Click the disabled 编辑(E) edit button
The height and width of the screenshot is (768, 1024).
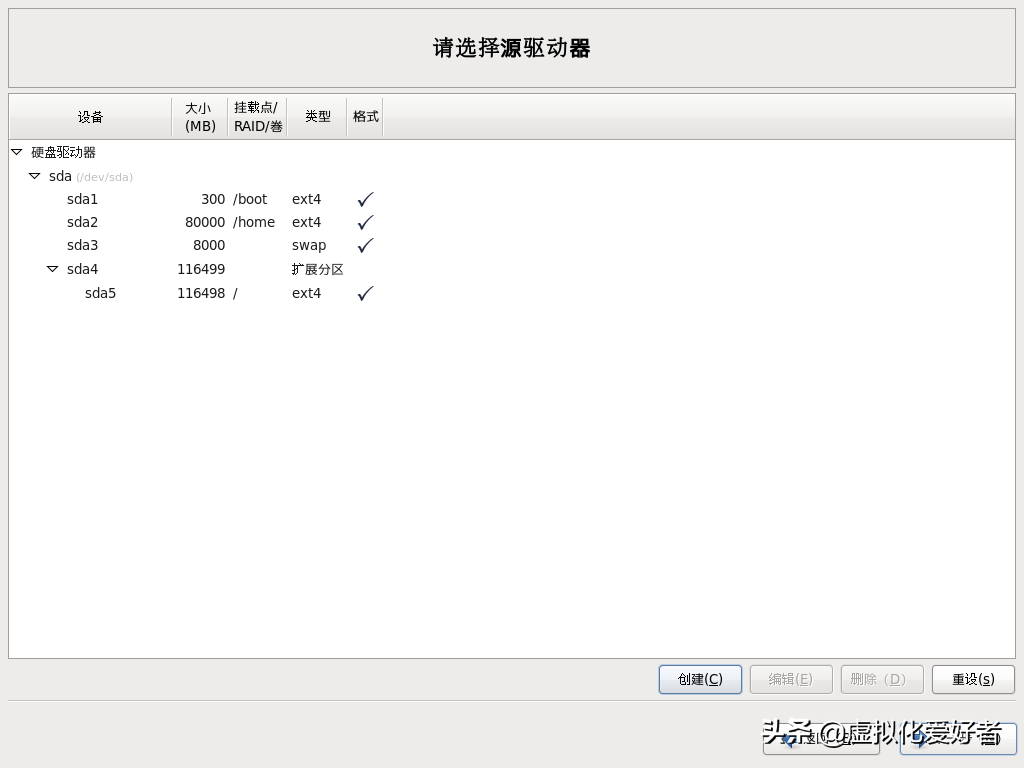pyautogui.click(x=790, y=679)
